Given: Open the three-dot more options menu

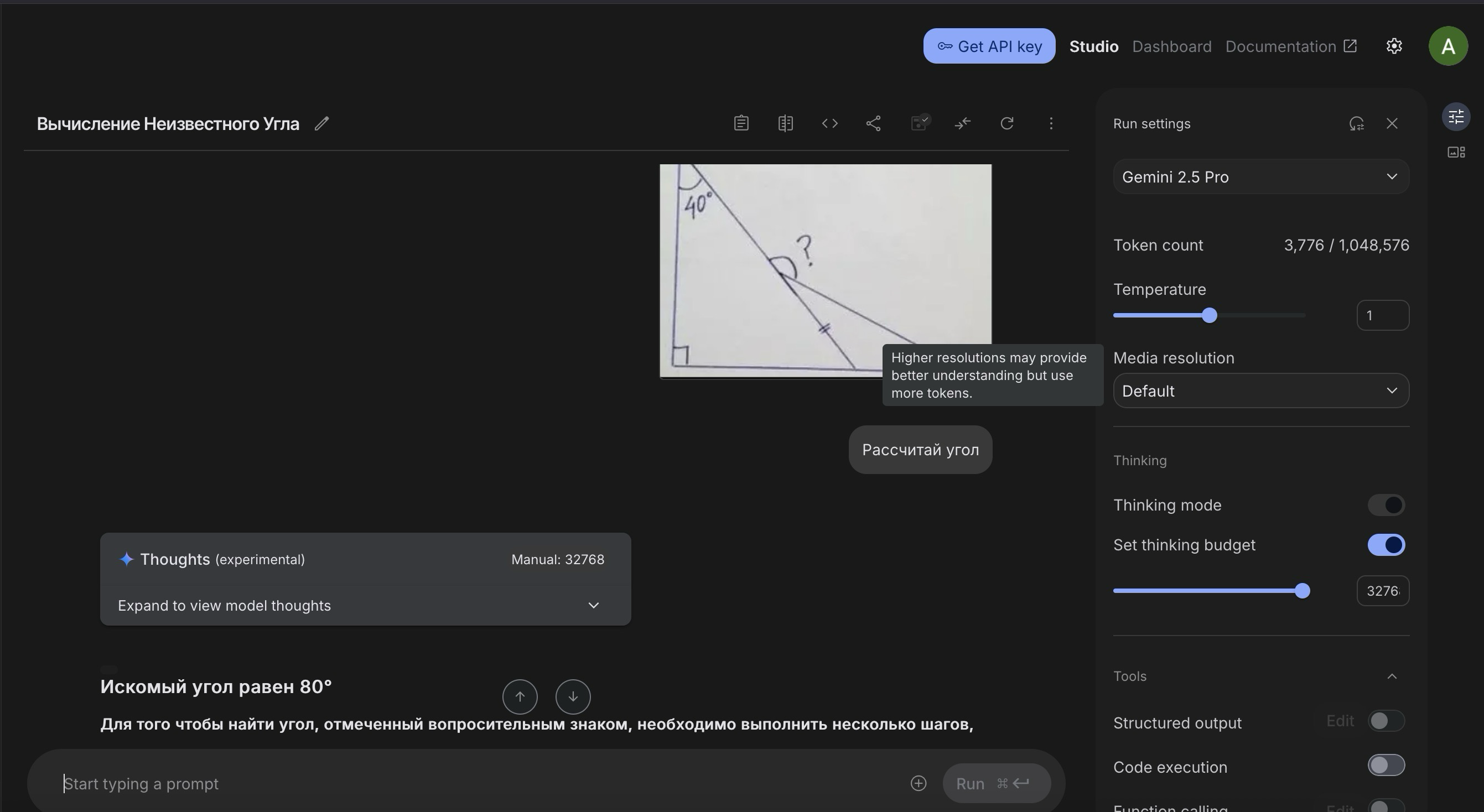Looking at the screenshot, I should [1051, 123].
